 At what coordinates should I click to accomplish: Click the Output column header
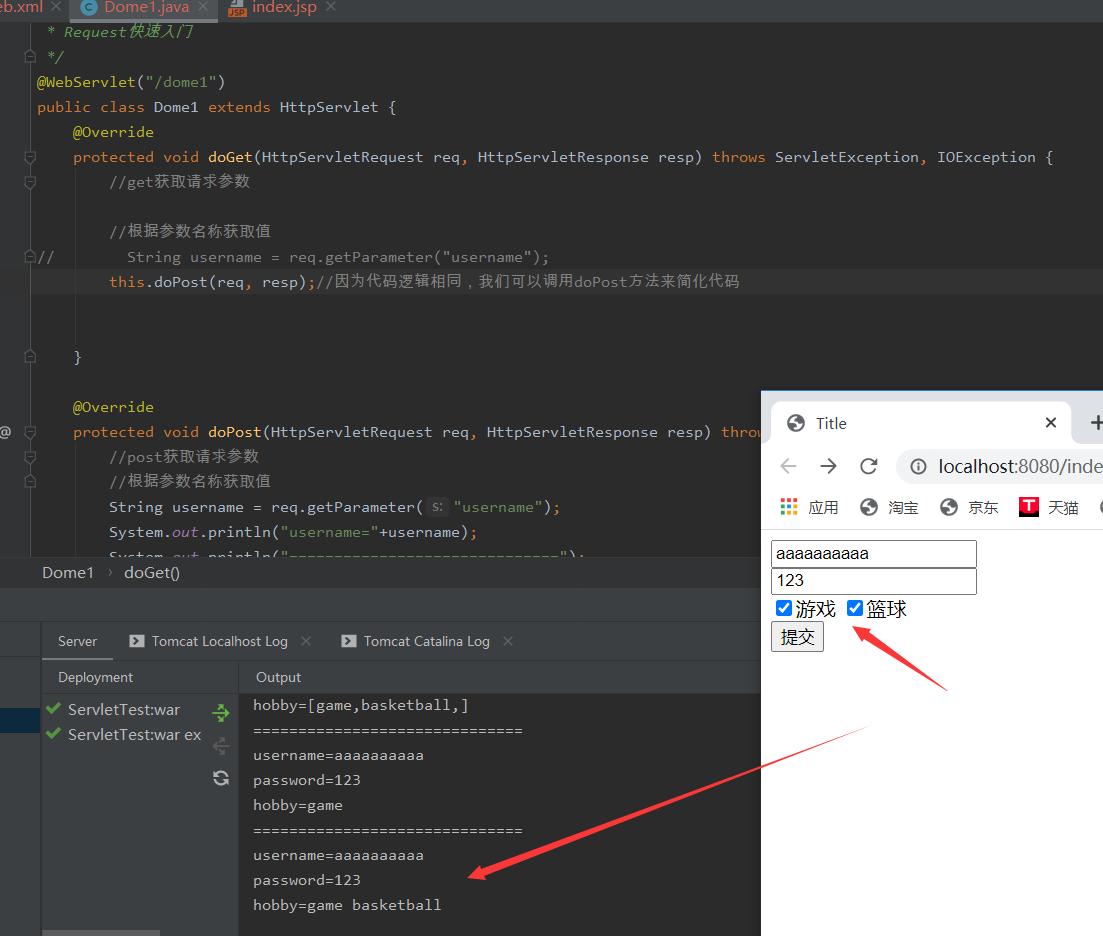(279, 677)
